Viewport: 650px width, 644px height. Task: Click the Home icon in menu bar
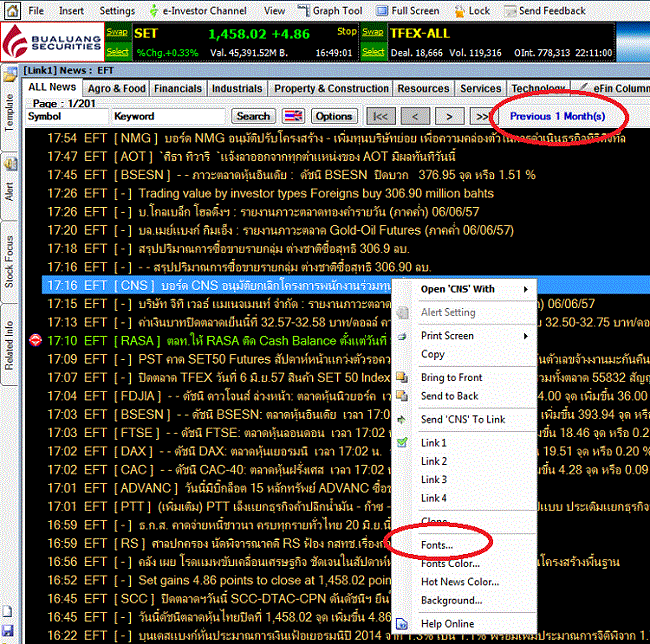(x=12, y=11)
